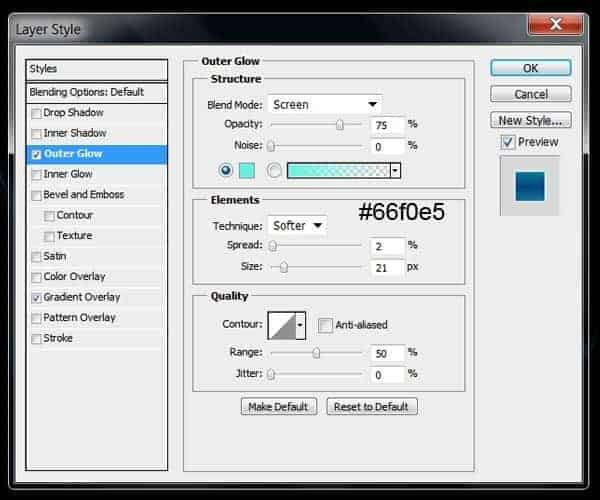
Task: Uncheck the Gradient Overlay checkbox
Action: [x=36, y=298]
